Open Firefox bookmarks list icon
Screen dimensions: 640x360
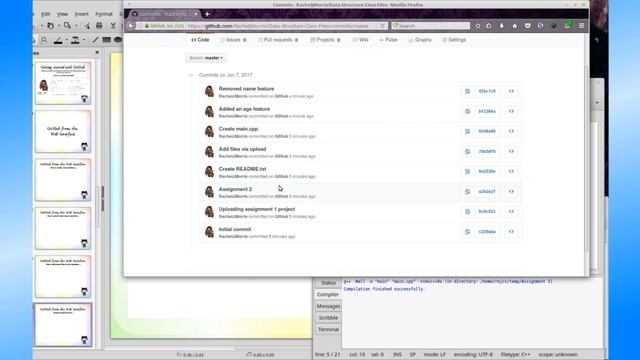(489, 26)
